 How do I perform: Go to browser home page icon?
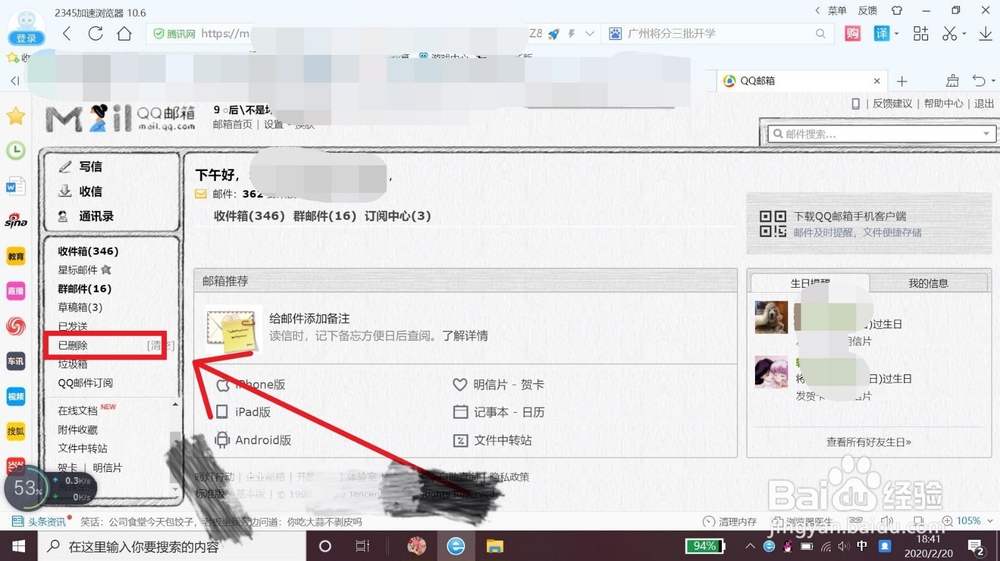[124, 33]
